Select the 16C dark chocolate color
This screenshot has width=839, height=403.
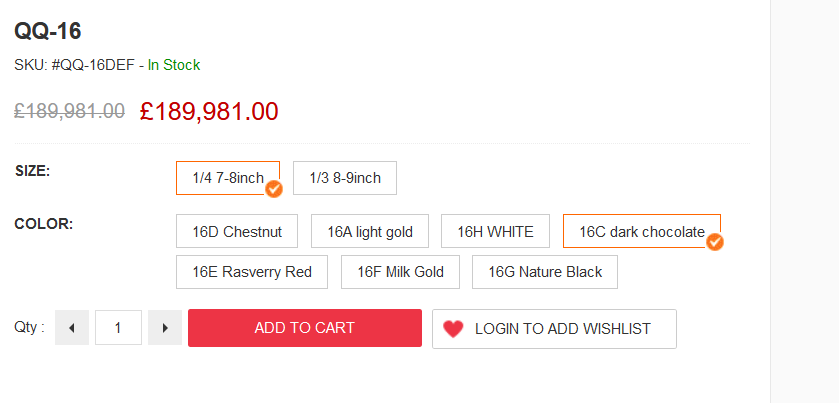point(642,231)
